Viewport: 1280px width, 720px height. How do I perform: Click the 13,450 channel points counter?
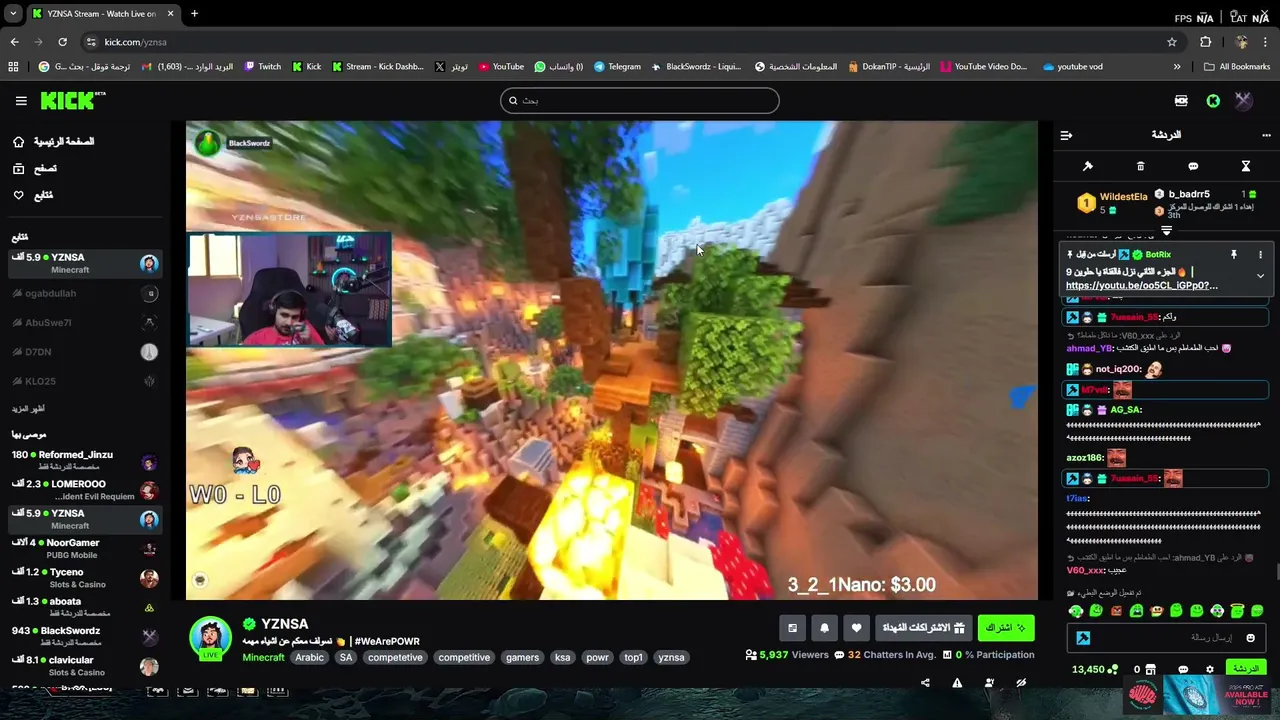coord(1094,669)
